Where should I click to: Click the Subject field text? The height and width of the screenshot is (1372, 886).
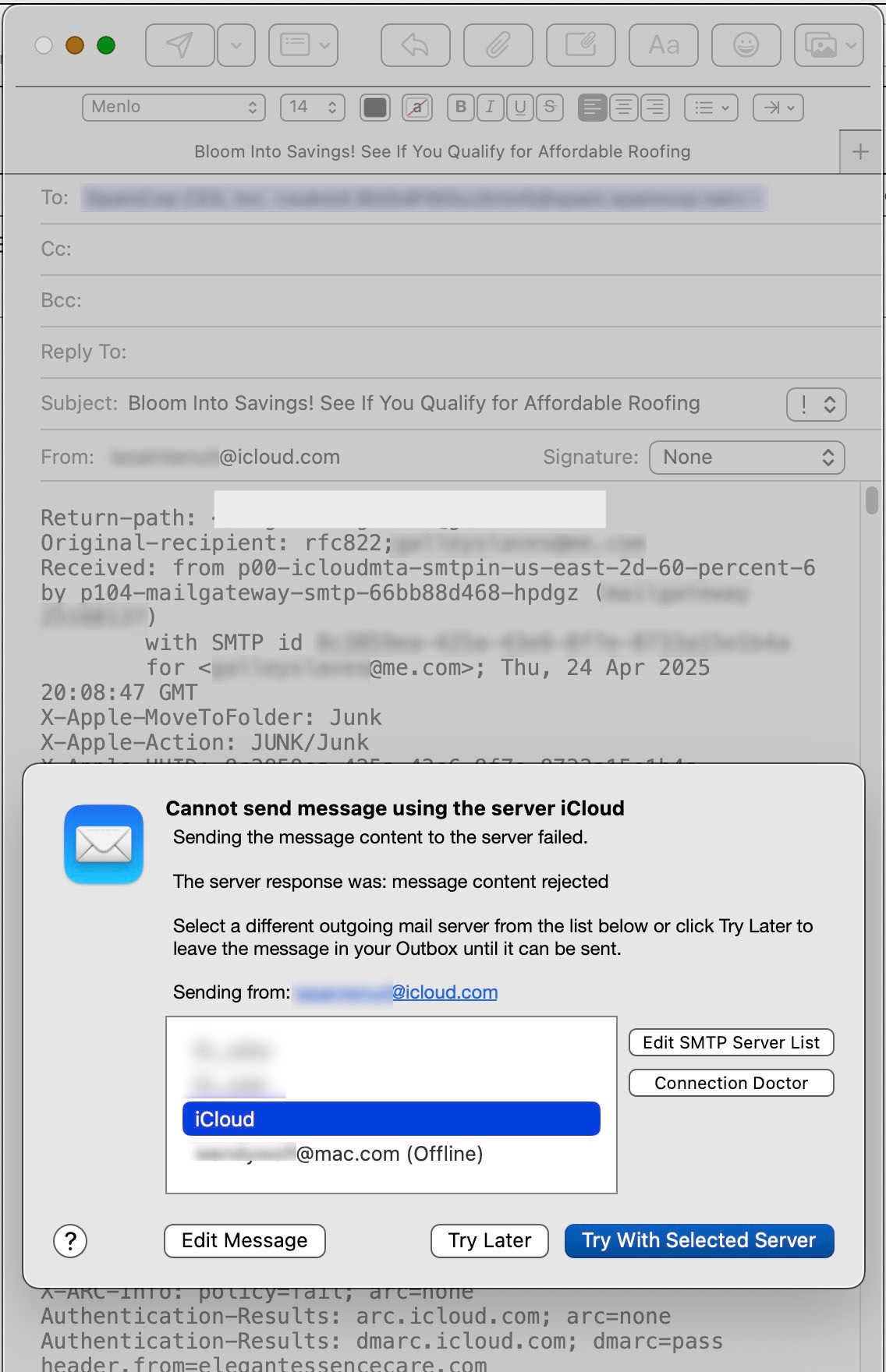pos(414,403)
